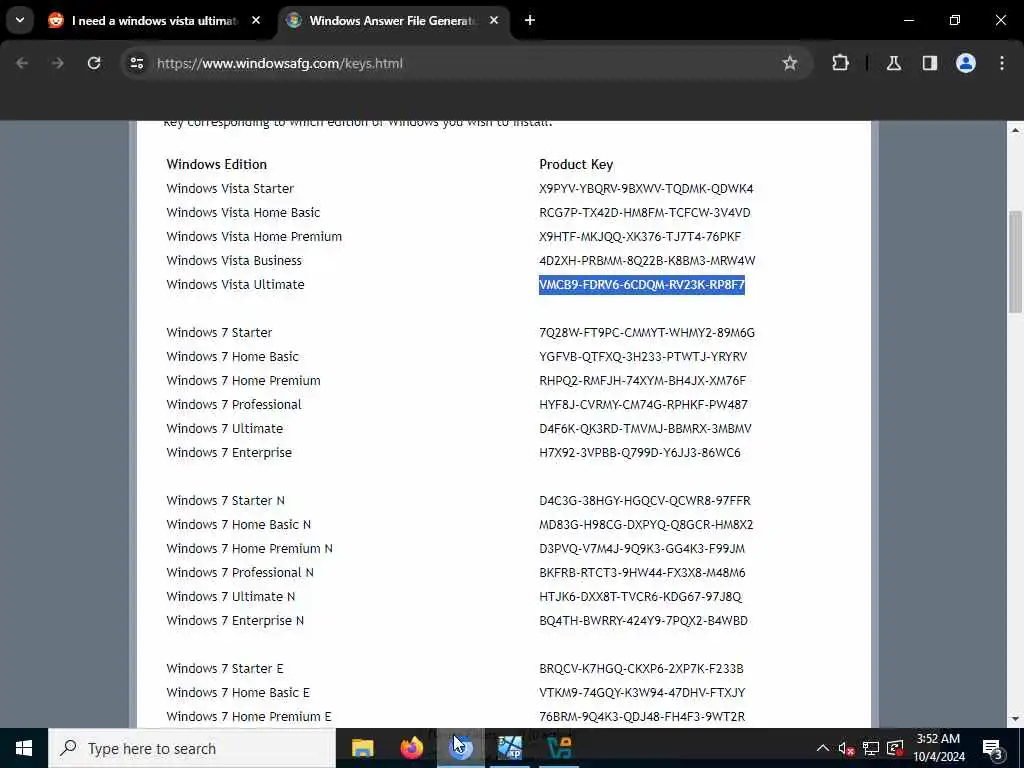Screen dimensions: 1024x768
Task: Open File Explorer from the taskbar
Action: (362, 748)
